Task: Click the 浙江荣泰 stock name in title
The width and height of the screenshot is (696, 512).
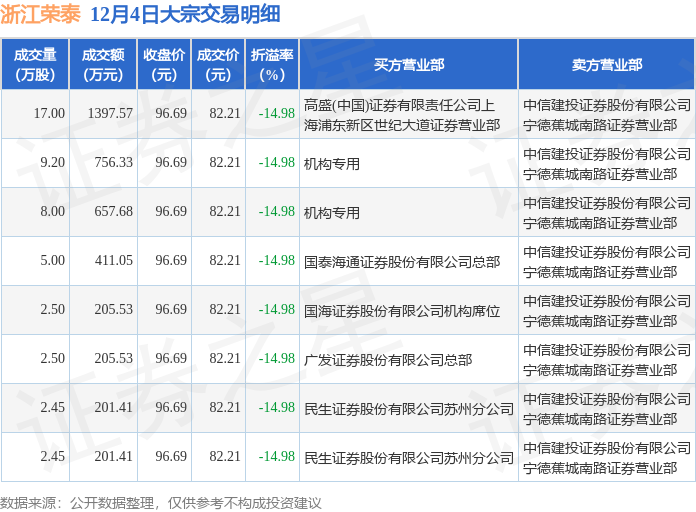Action: [x=40, y=14]
